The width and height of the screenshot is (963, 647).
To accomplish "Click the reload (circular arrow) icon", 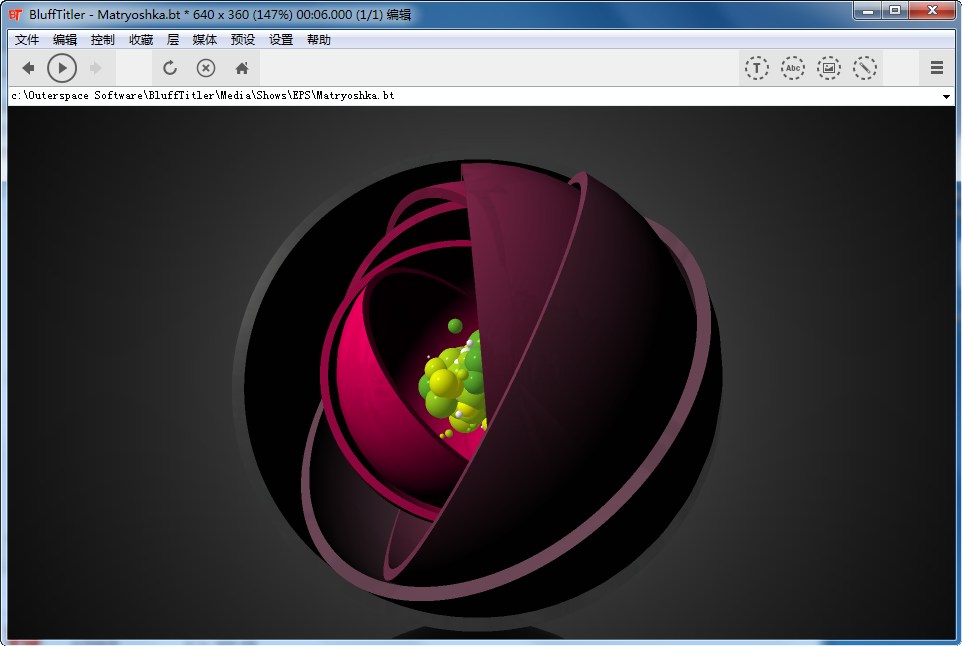I will 170,68.
